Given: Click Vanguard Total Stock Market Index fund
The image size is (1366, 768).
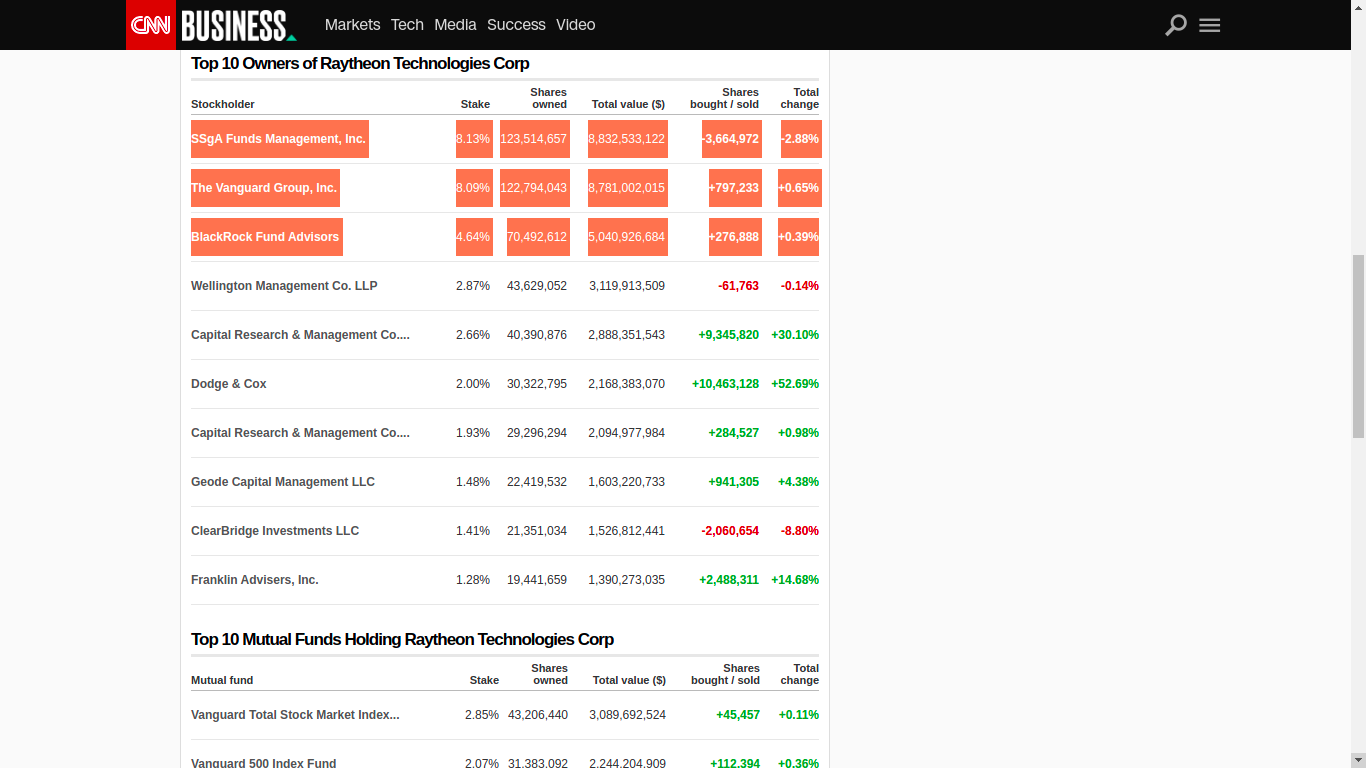Looking at the screenshot, I should click(x=295, y=715).
